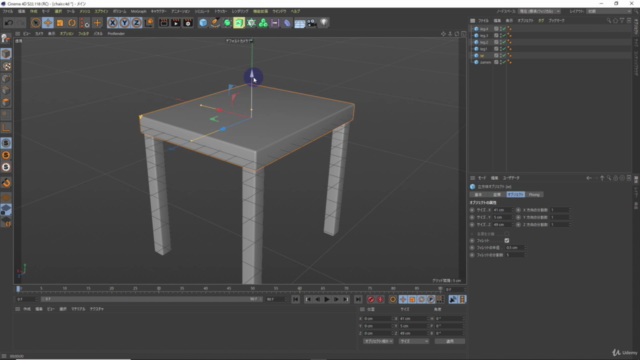This screenshot has height=360, width=640.
Task: Click the highlighted yellow-green toolbar icon
Action: [x=239, y=23]
